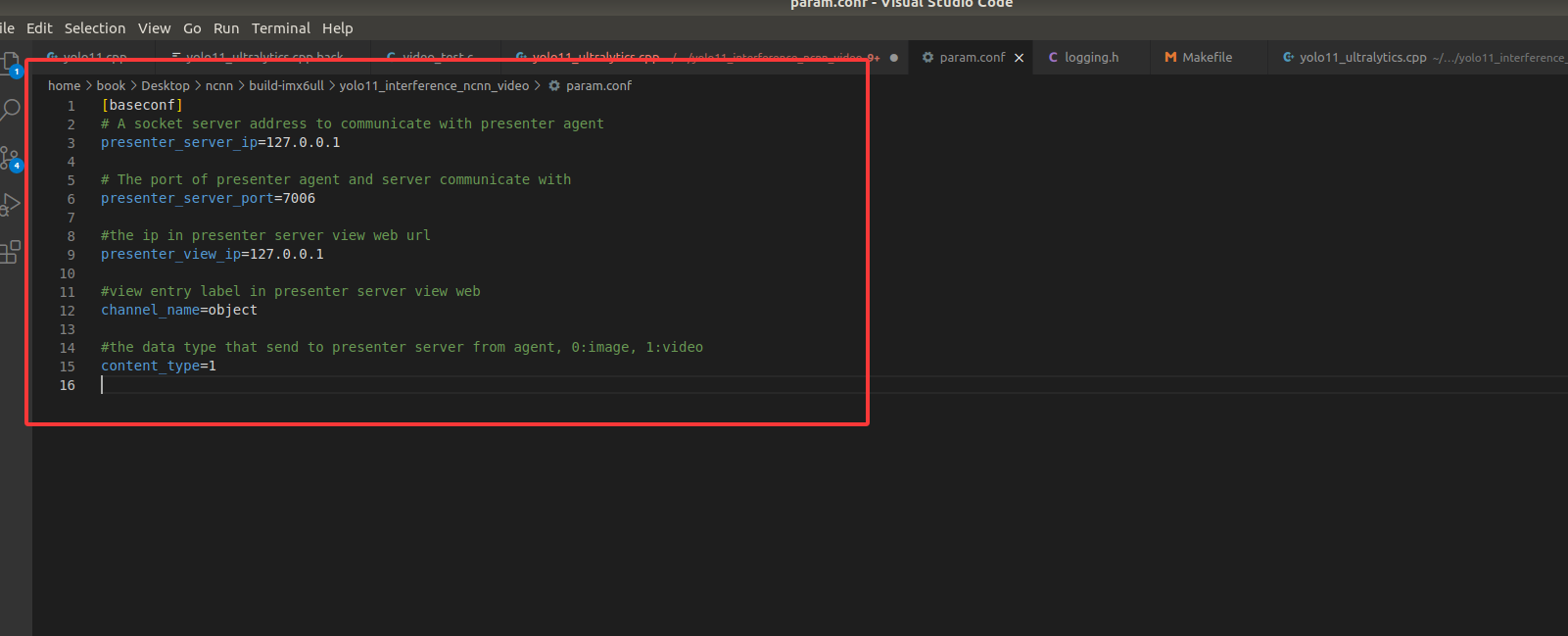Click the book breadcrumb
The width and height of the screenshot is (1568, 636).
tap(111, 86)
